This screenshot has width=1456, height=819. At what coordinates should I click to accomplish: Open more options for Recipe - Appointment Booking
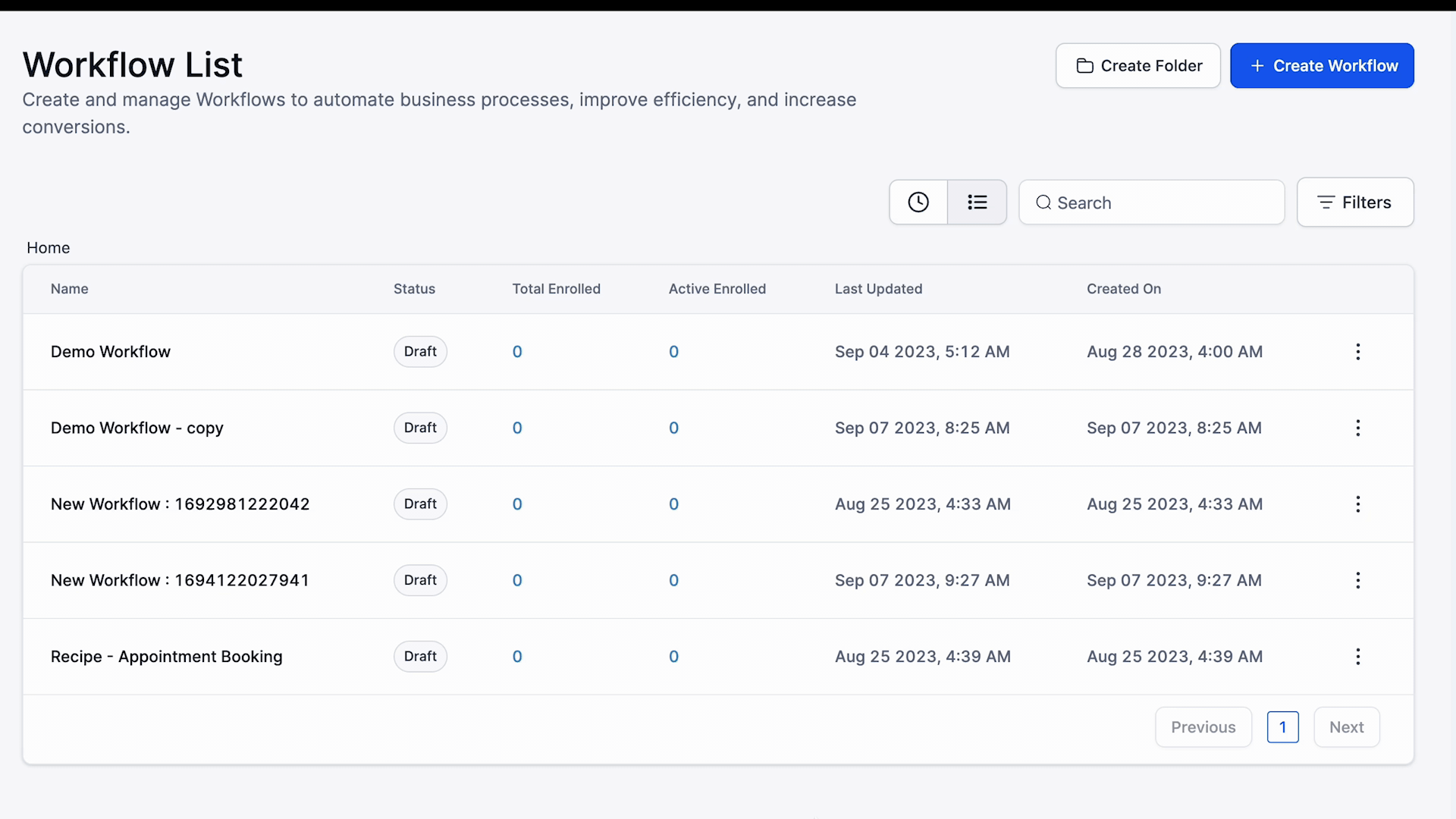[x=1357, y=657]
